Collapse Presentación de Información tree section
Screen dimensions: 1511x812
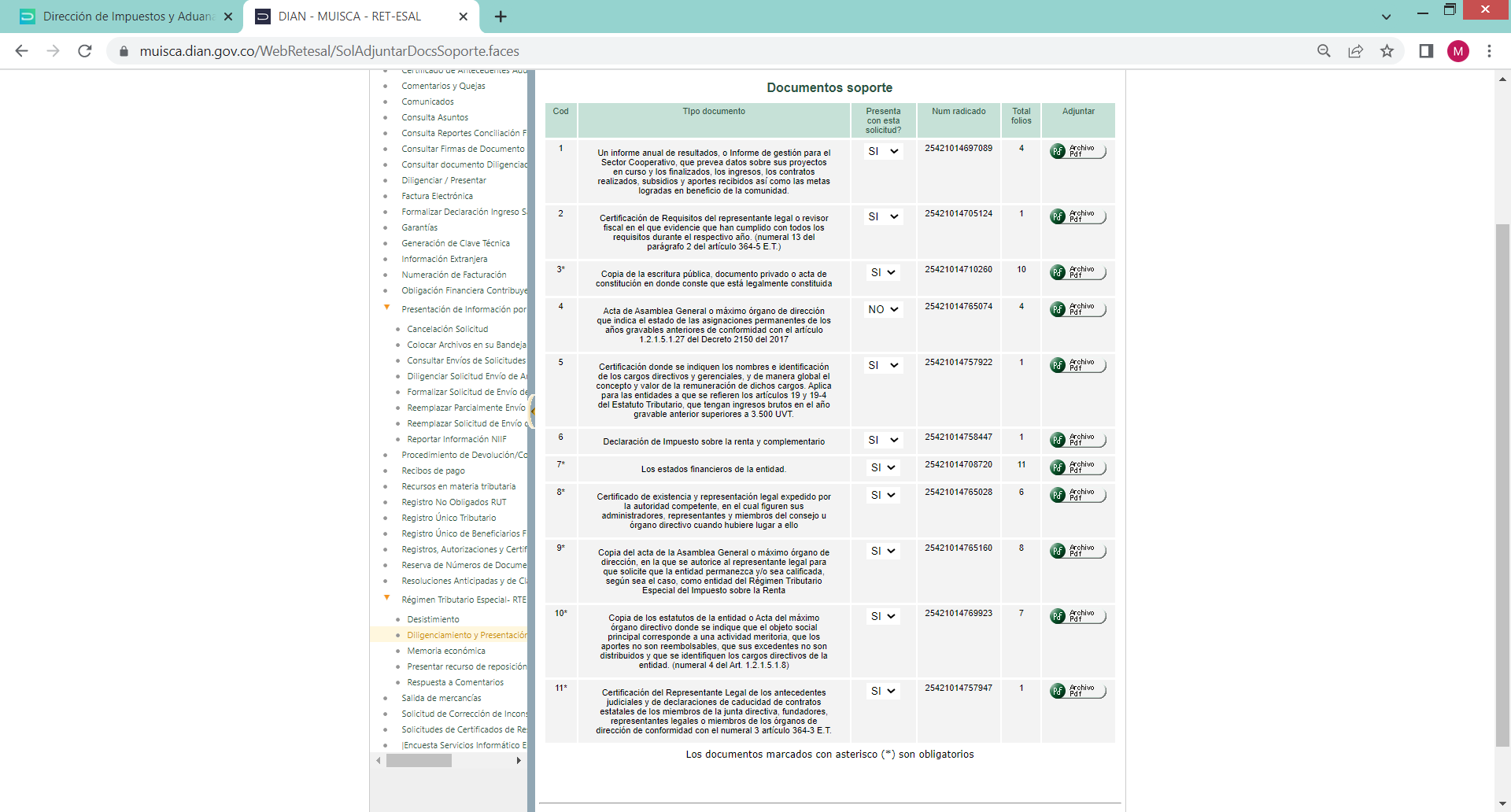[386, 308]
